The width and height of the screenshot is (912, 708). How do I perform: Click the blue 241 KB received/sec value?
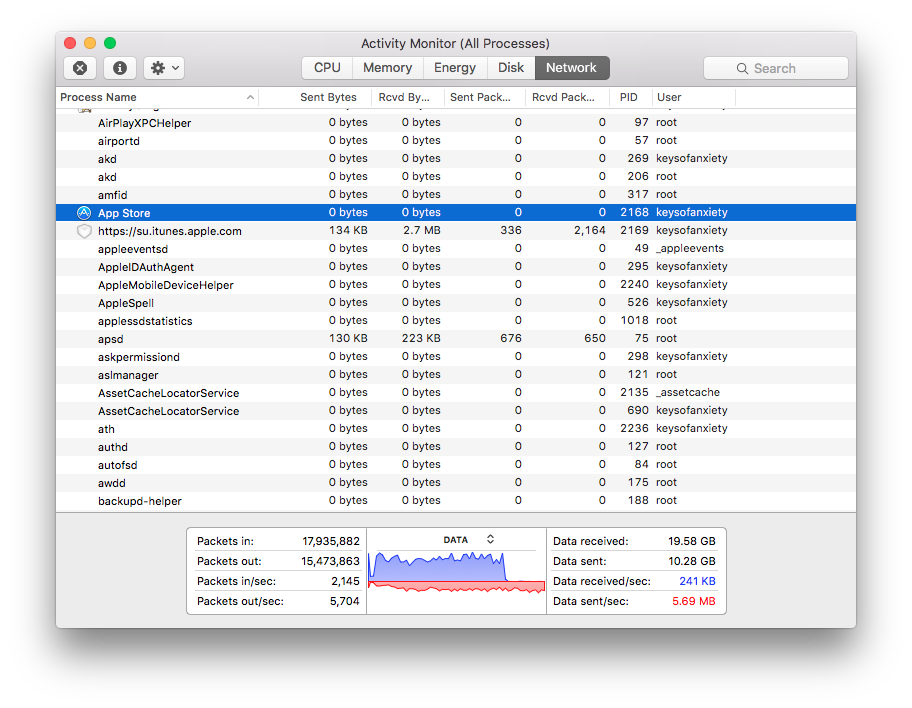(x=697, y=581)
